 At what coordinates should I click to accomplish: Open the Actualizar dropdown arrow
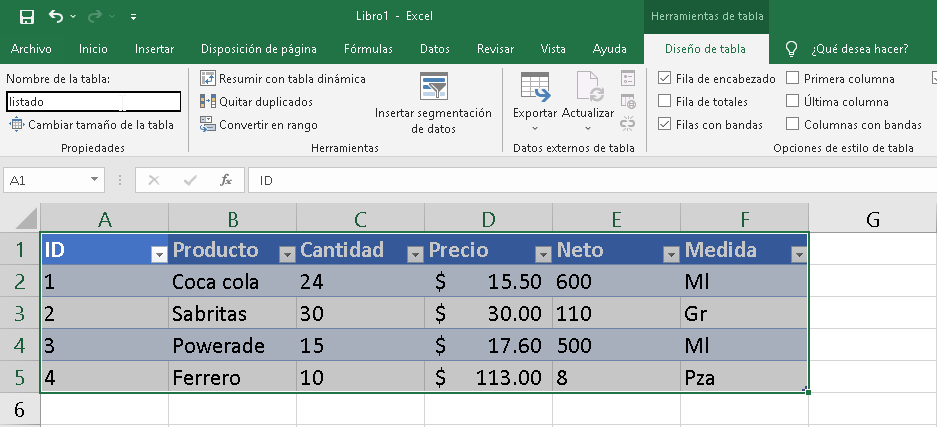pos(587,128)
